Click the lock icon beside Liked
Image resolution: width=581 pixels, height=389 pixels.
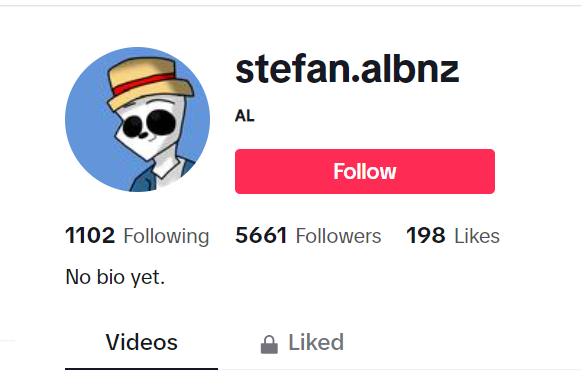point(269,345)
